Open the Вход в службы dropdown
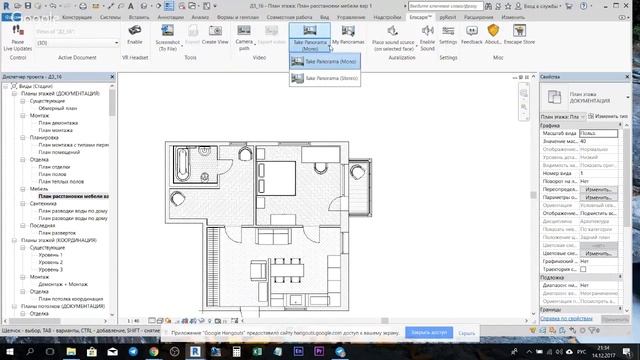The image size is (640, 360). [x=542, y=6]
